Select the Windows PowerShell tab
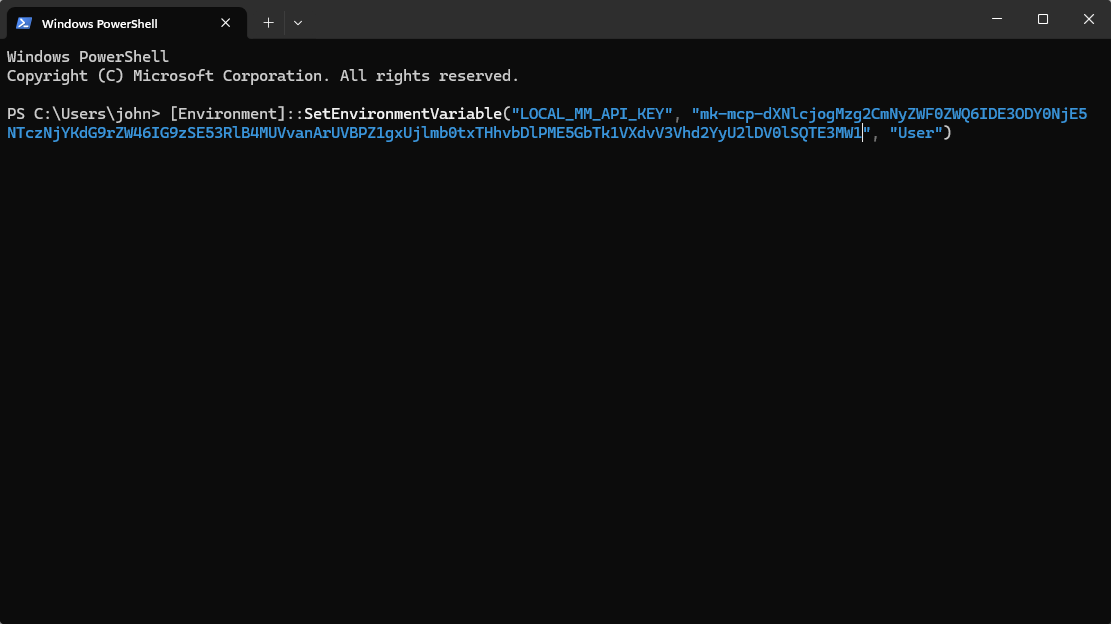Image resolution: width=1111 pixels, height=624 pixels. pyautogui.click(x=127, y=23)
